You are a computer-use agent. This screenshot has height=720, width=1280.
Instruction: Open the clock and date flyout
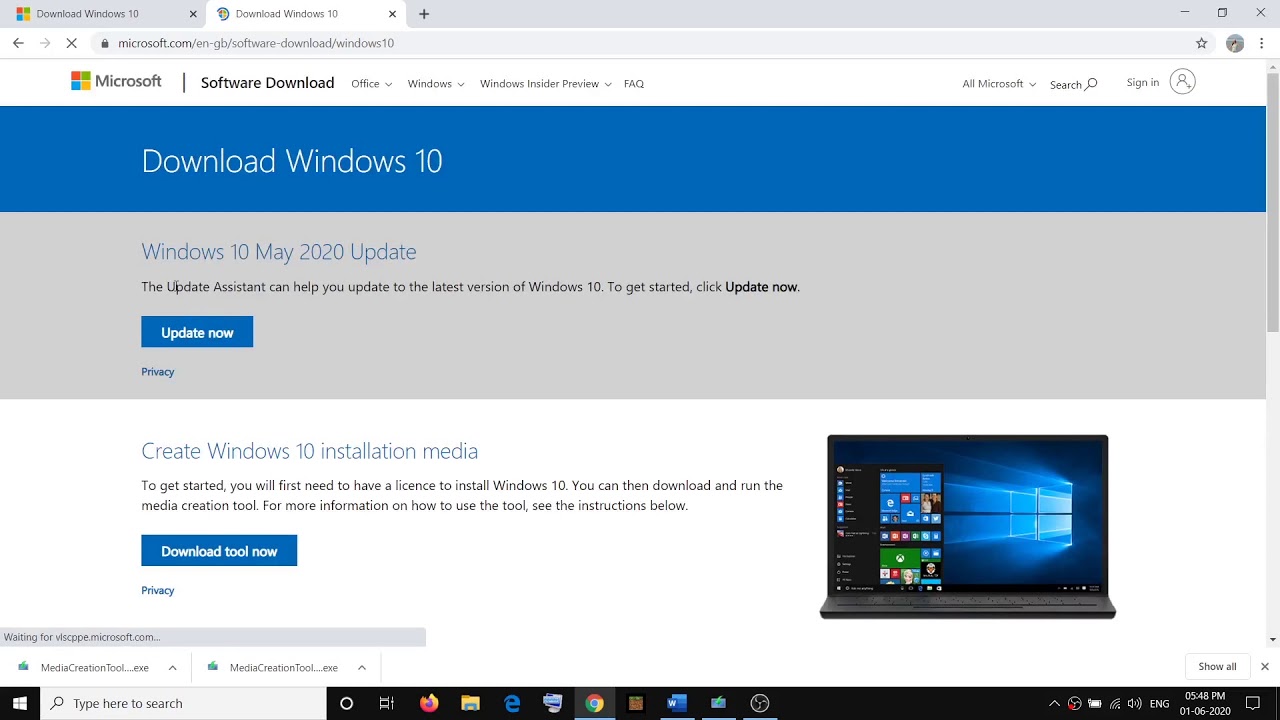point(1207,703)
